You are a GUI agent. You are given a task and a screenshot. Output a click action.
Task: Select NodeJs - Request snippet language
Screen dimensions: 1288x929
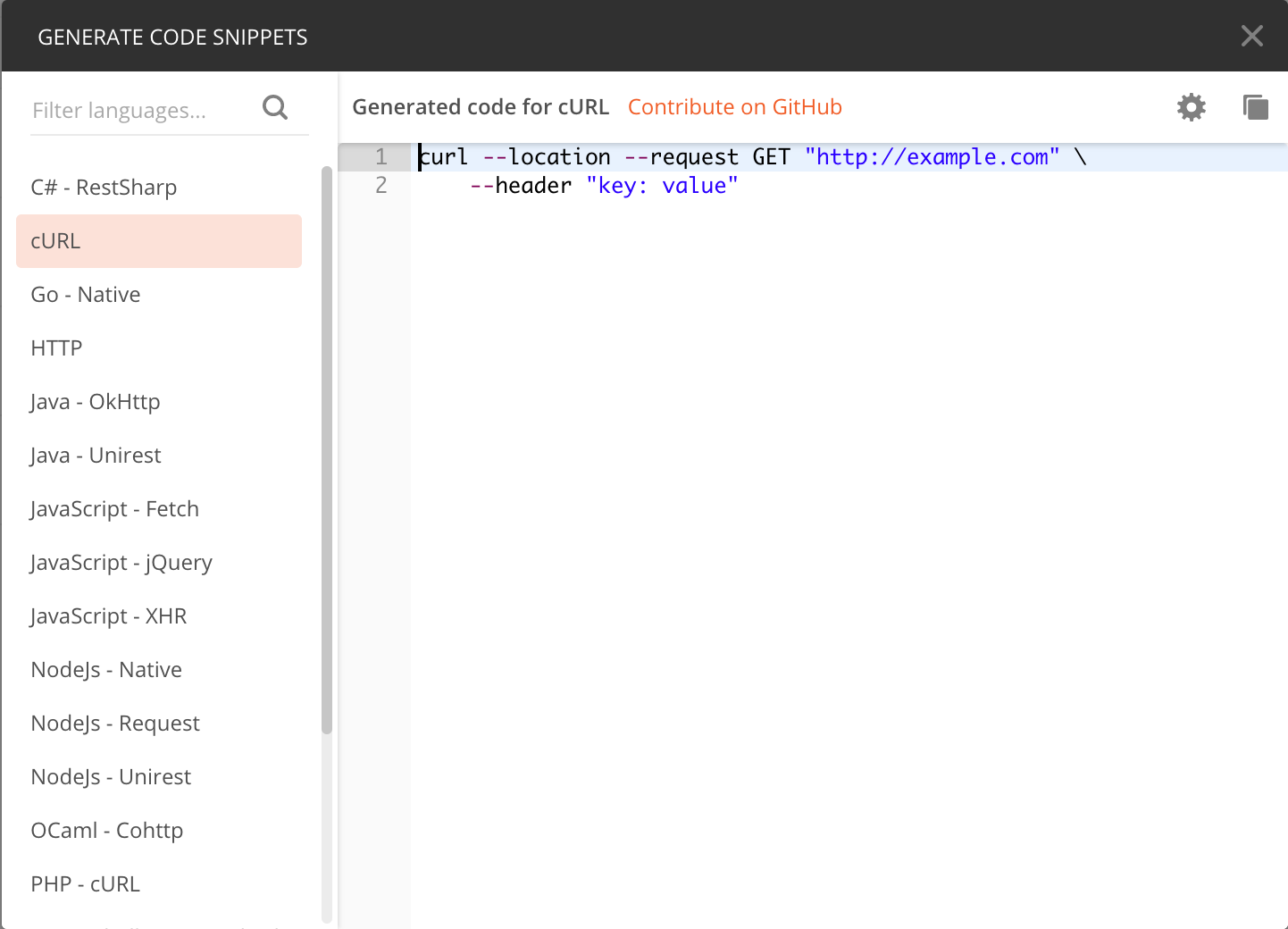click(115, 723)
